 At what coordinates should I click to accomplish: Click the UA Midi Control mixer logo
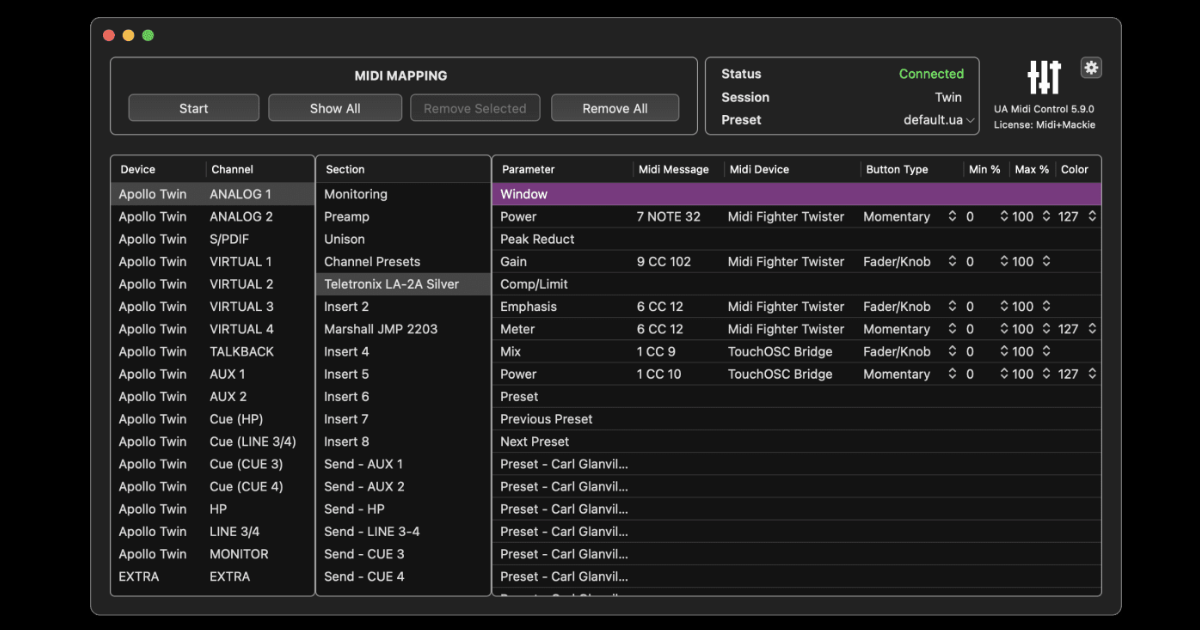point(1044,77)
